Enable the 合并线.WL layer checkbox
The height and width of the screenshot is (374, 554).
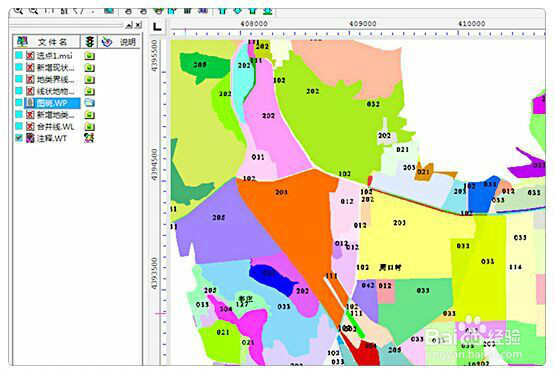tap(19, 126)
